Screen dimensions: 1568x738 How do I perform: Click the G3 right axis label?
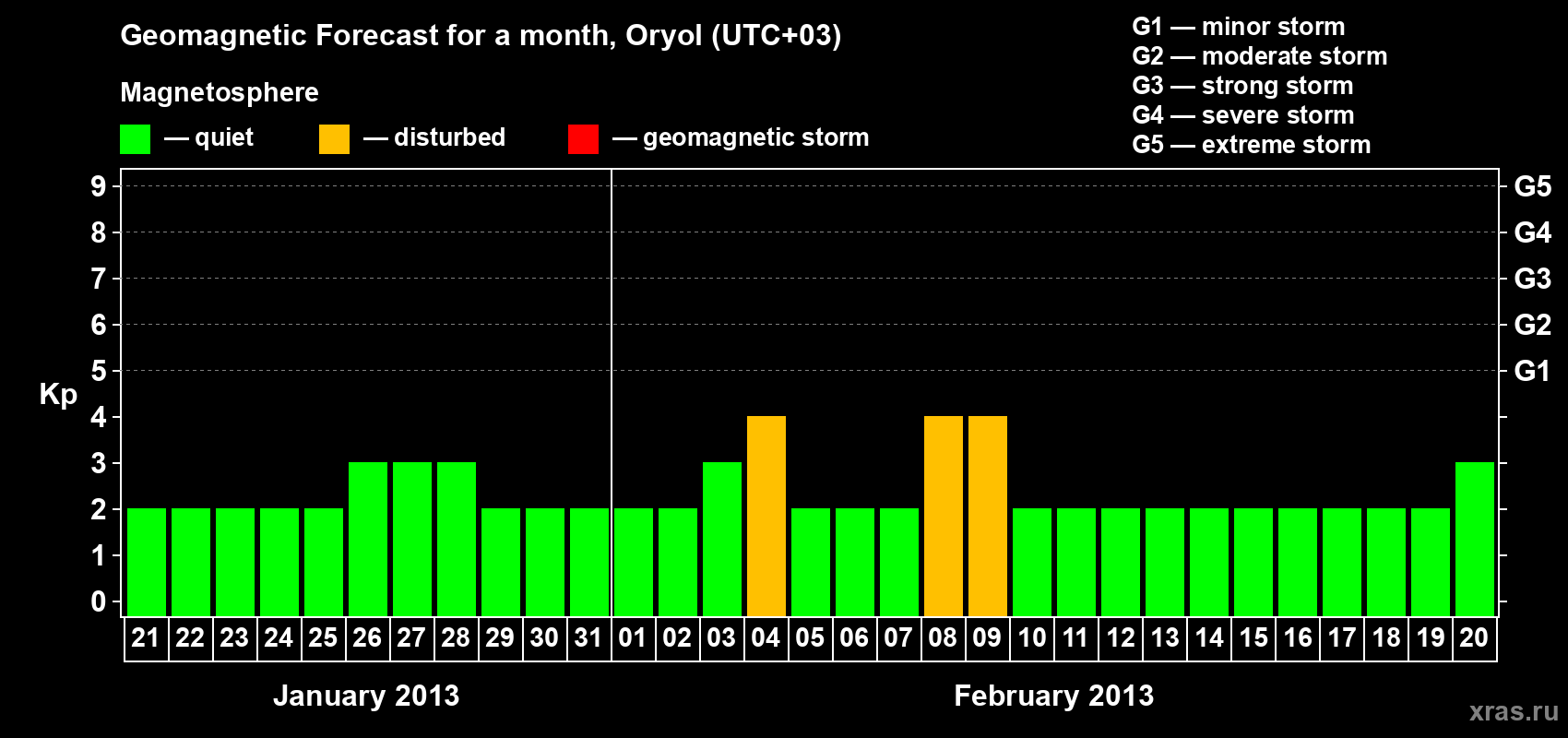[1533, 279]
